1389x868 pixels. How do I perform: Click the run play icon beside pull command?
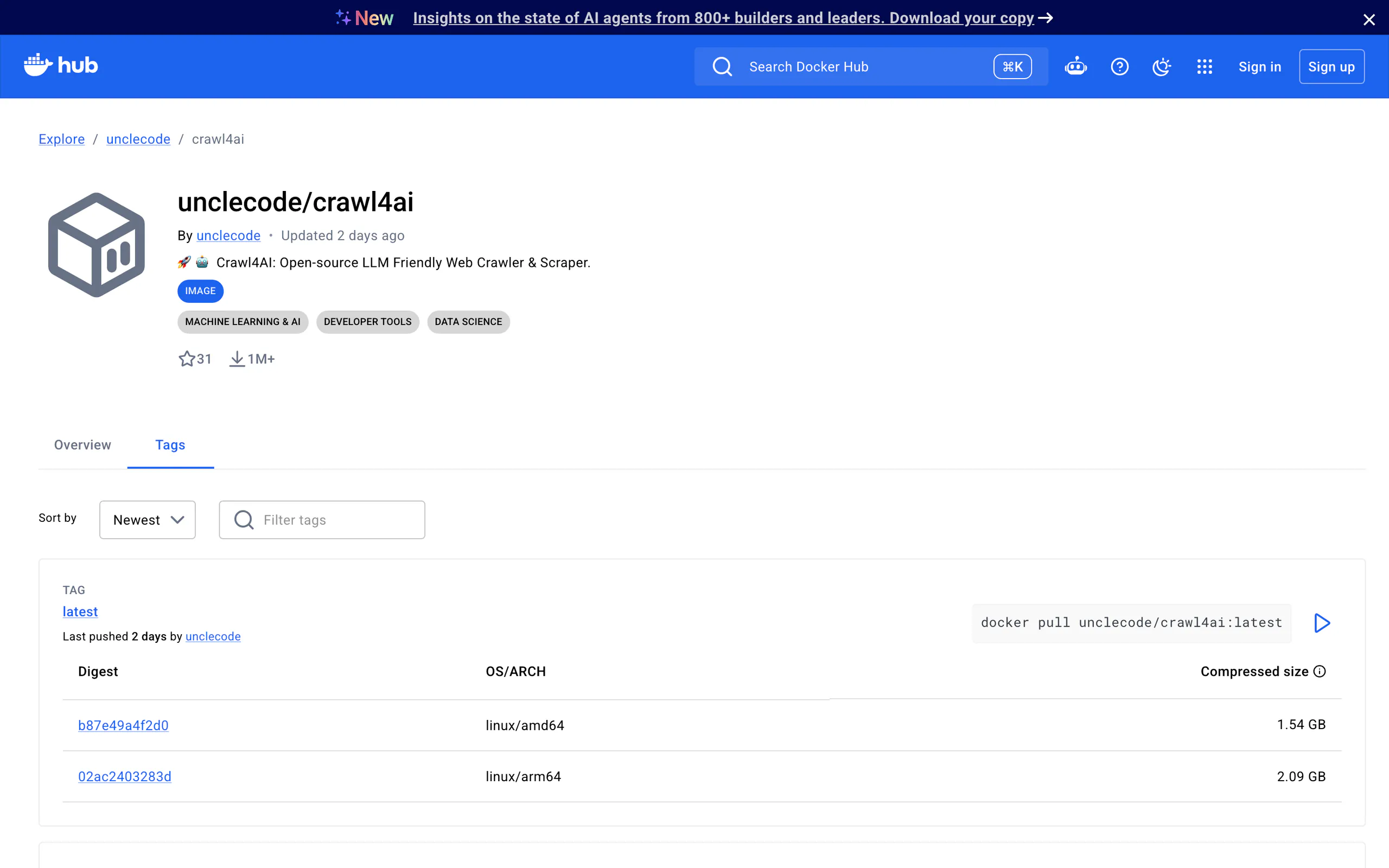[x=1322, y=623]
